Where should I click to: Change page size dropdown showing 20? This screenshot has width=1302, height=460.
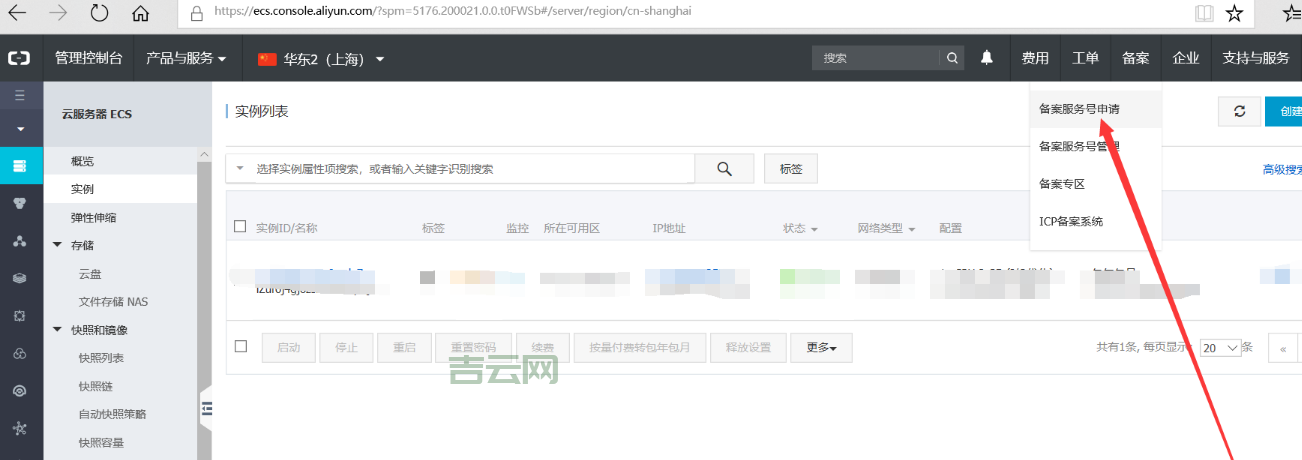click(x=1220, y=347)
